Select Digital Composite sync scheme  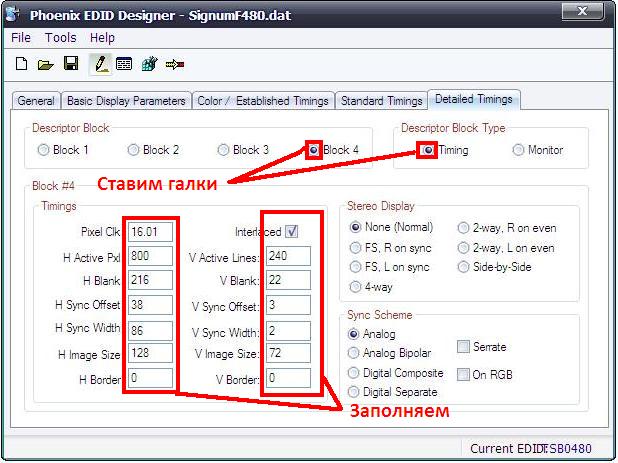coord(353,372)
